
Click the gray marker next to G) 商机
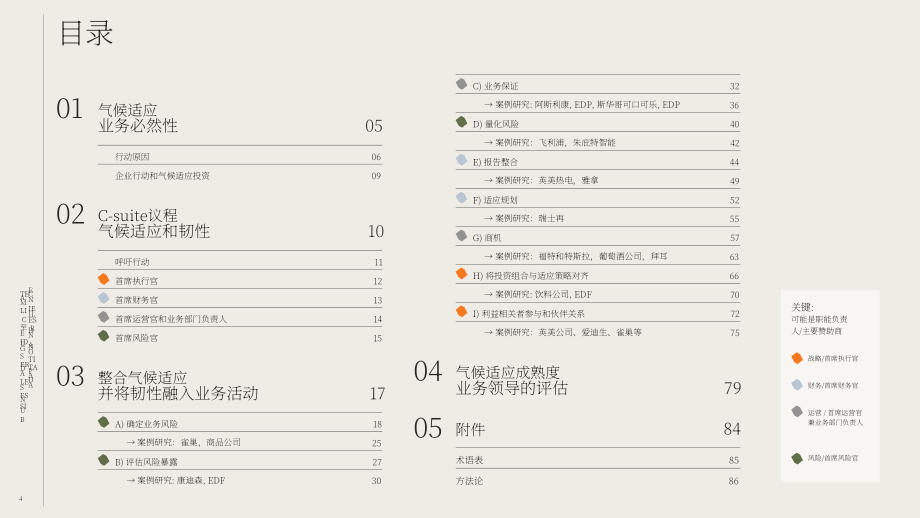(x=462, y=236)
